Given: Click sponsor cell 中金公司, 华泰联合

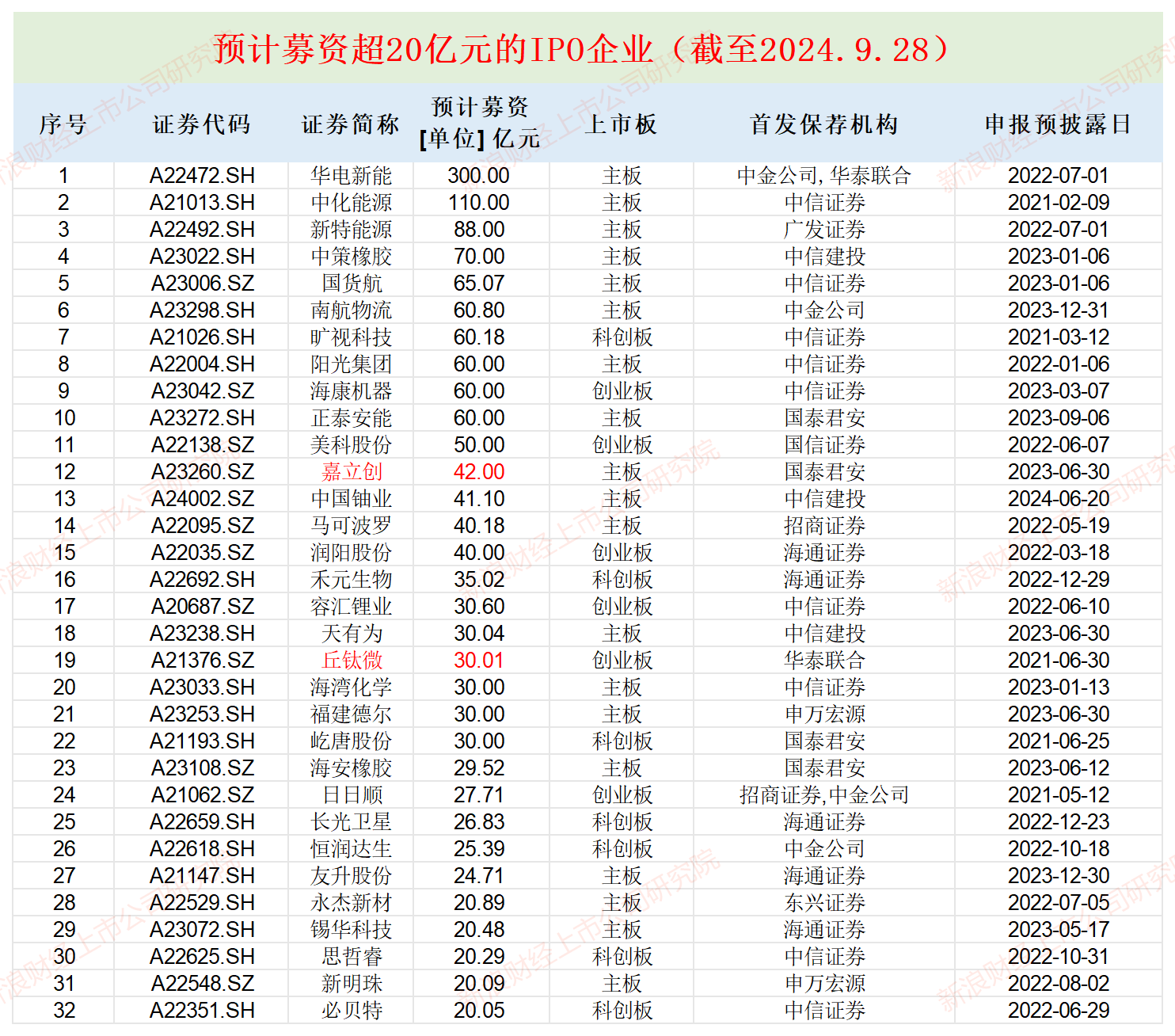Looking at the screenshot, I should pyautogui.click(x=824, y=176).
